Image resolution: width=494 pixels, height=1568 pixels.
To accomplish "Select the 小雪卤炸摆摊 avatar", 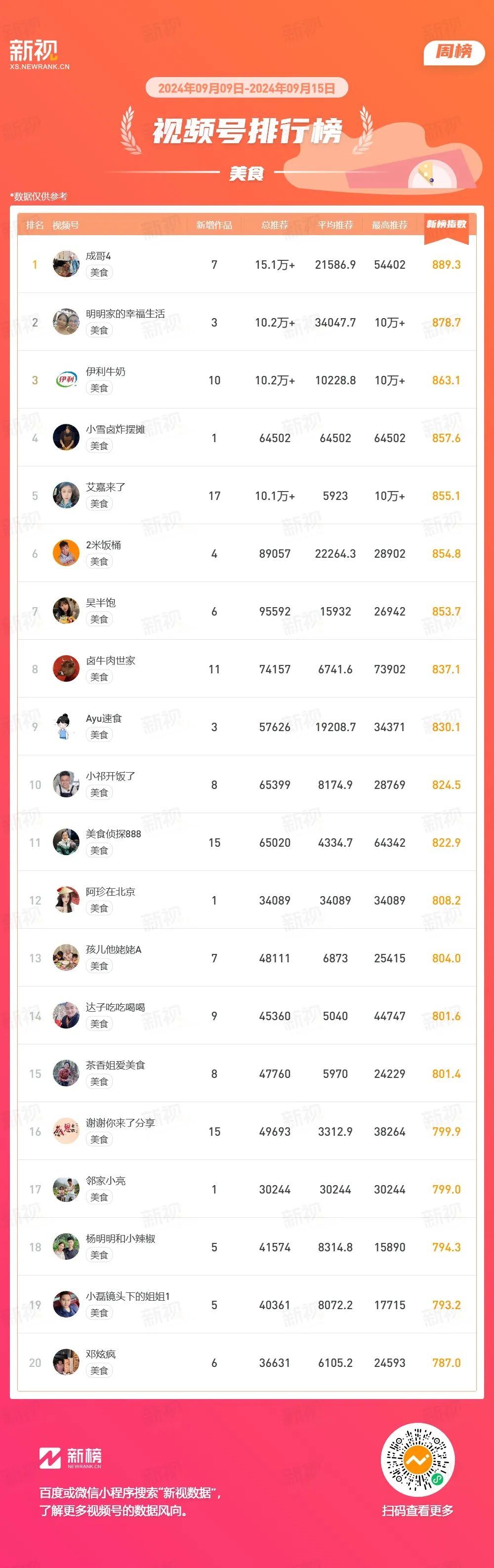I will (66, 437).
